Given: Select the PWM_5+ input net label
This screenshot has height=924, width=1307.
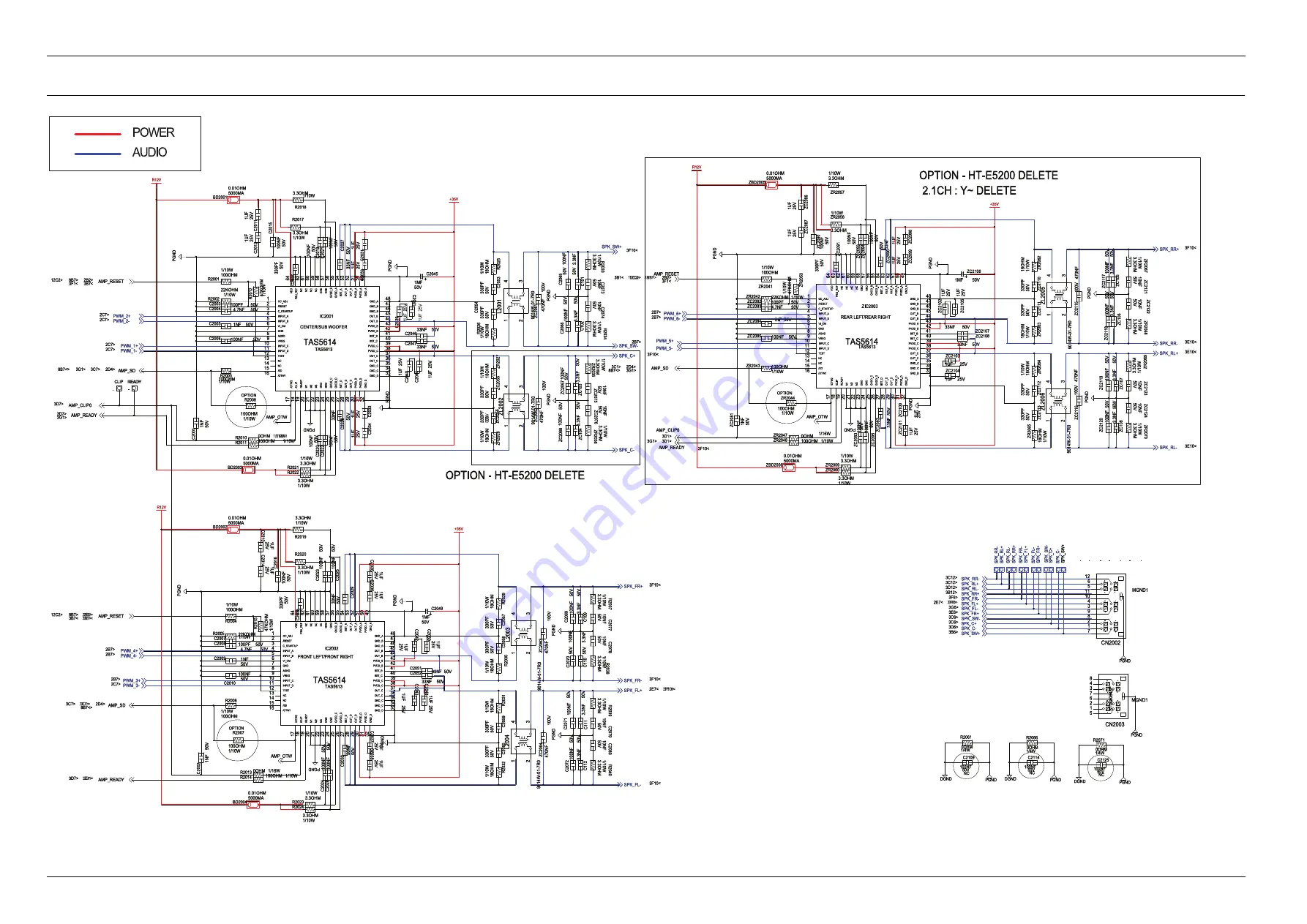Looking at the screenshot, I should [664, 341].
